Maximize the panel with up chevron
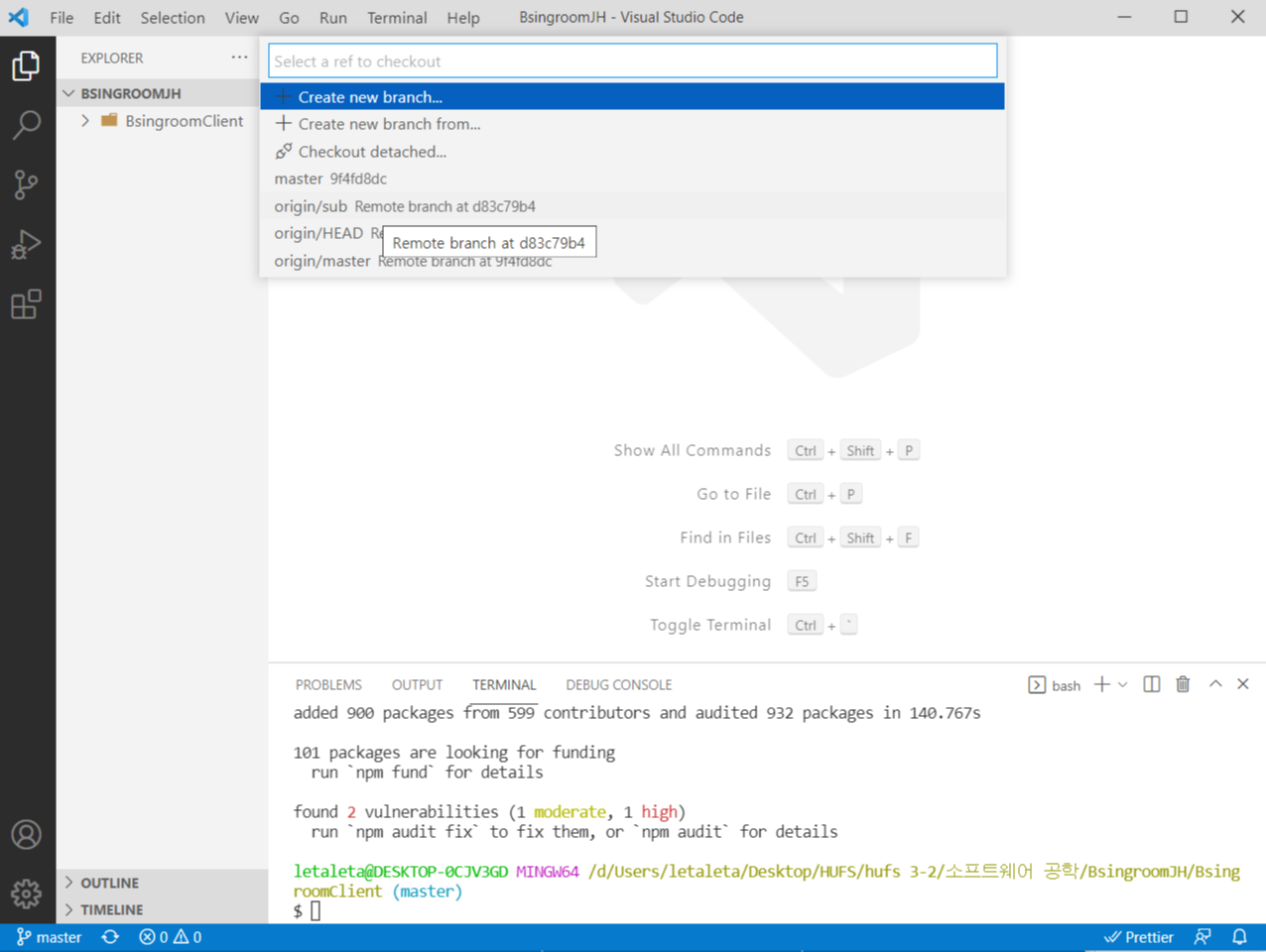1266x952 pixels. [x=1215, y=684]
